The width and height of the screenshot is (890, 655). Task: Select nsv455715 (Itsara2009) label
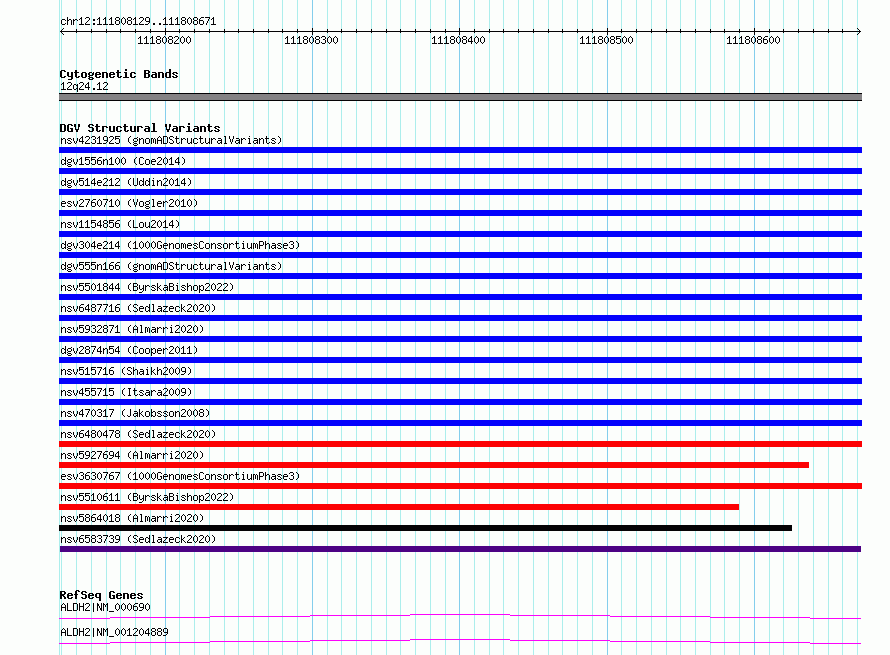pyautogui.click(x=126, y=392)
